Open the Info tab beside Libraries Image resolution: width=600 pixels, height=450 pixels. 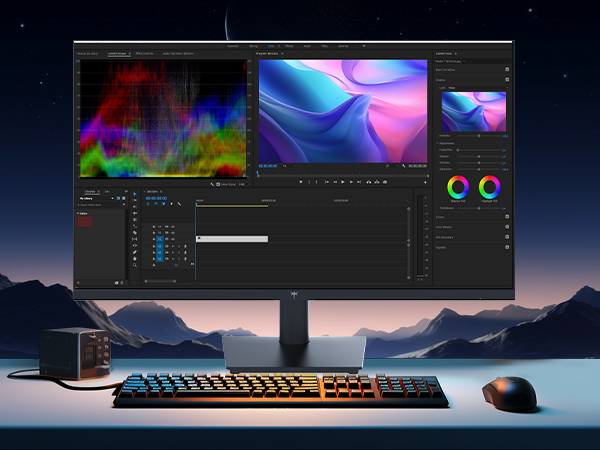[107, 191]
